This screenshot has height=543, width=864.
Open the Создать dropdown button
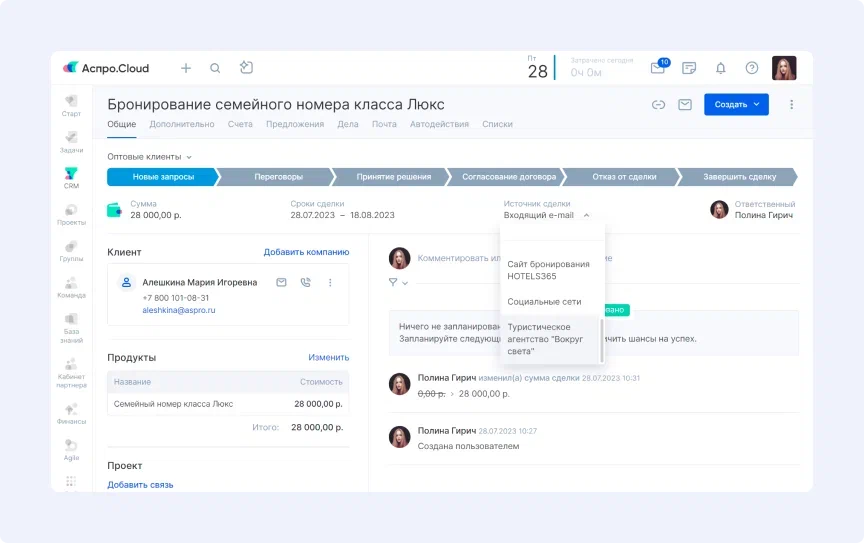click(x=736, y=105)
